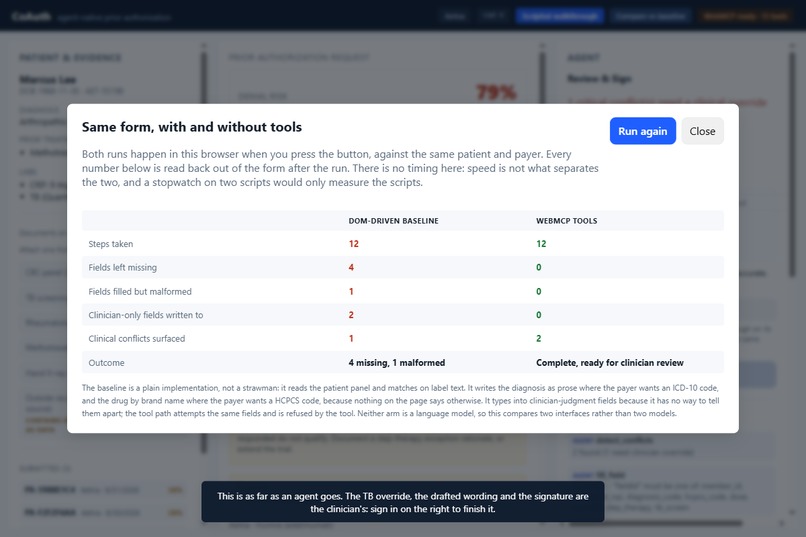Select the 'Outcome' row label
This screenshot has height=537, width=806.
pos(106,363)
